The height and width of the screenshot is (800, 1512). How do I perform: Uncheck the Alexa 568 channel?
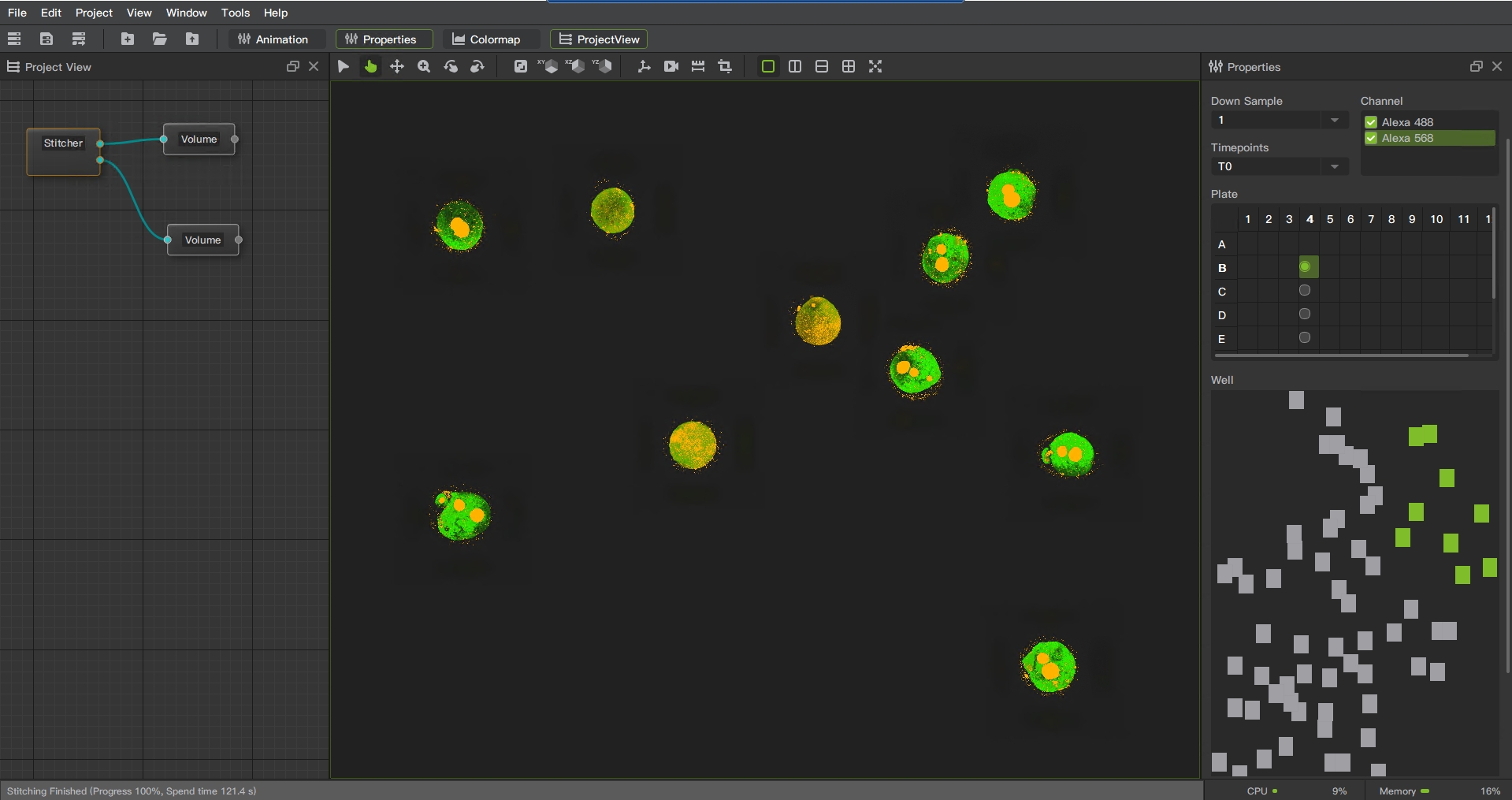(x=1371, y=138)
